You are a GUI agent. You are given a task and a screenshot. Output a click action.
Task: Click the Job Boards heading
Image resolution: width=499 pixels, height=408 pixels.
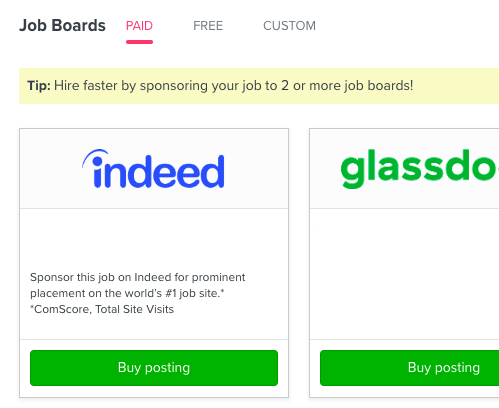pyautogui.click(x=62, y=26)
